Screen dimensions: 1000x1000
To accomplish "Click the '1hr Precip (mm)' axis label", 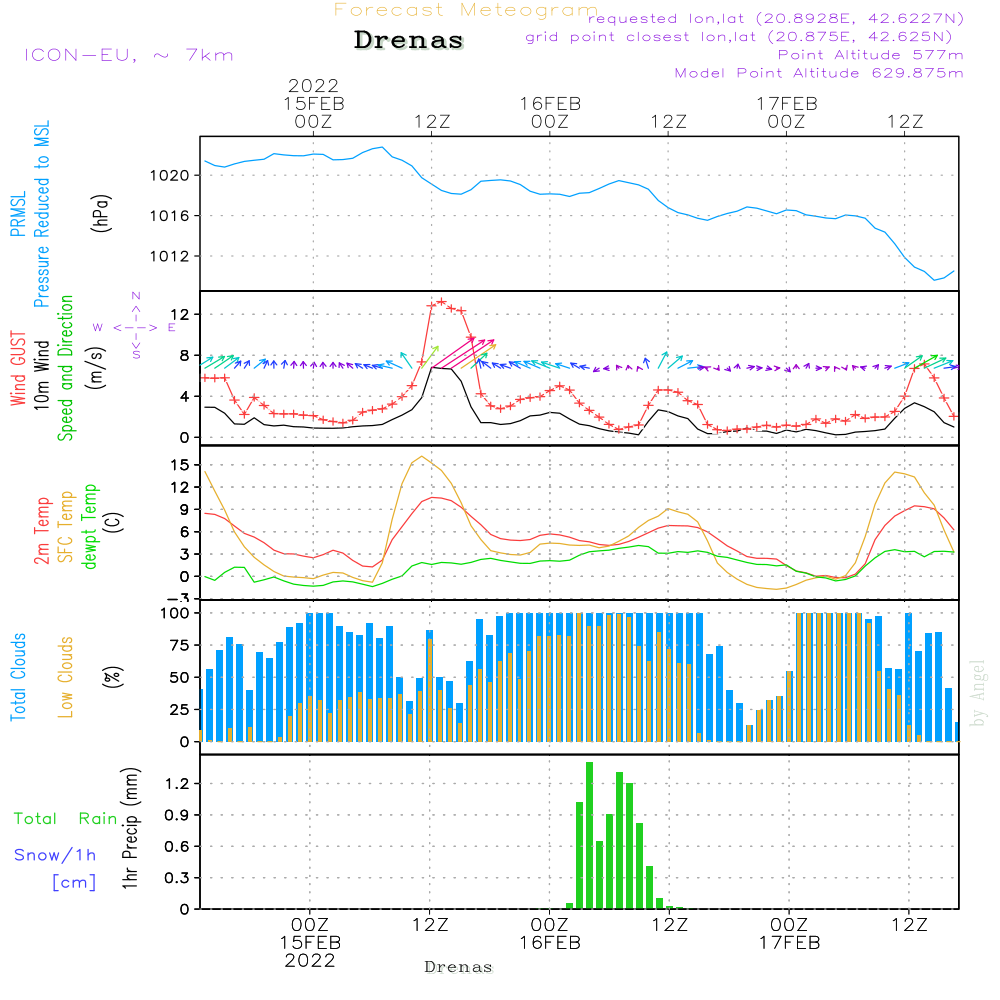I will (x=130, y=828).
